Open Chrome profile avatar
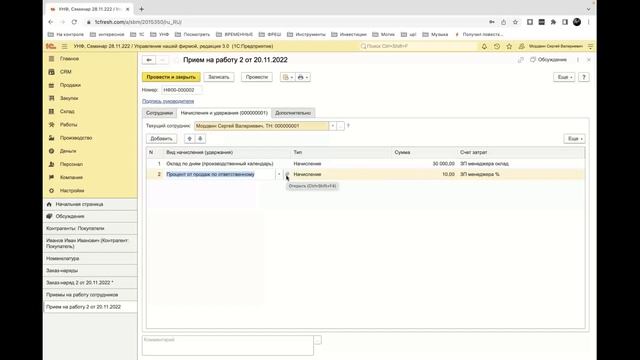Viewport: 640px width, 360px height. click(577, 22)
